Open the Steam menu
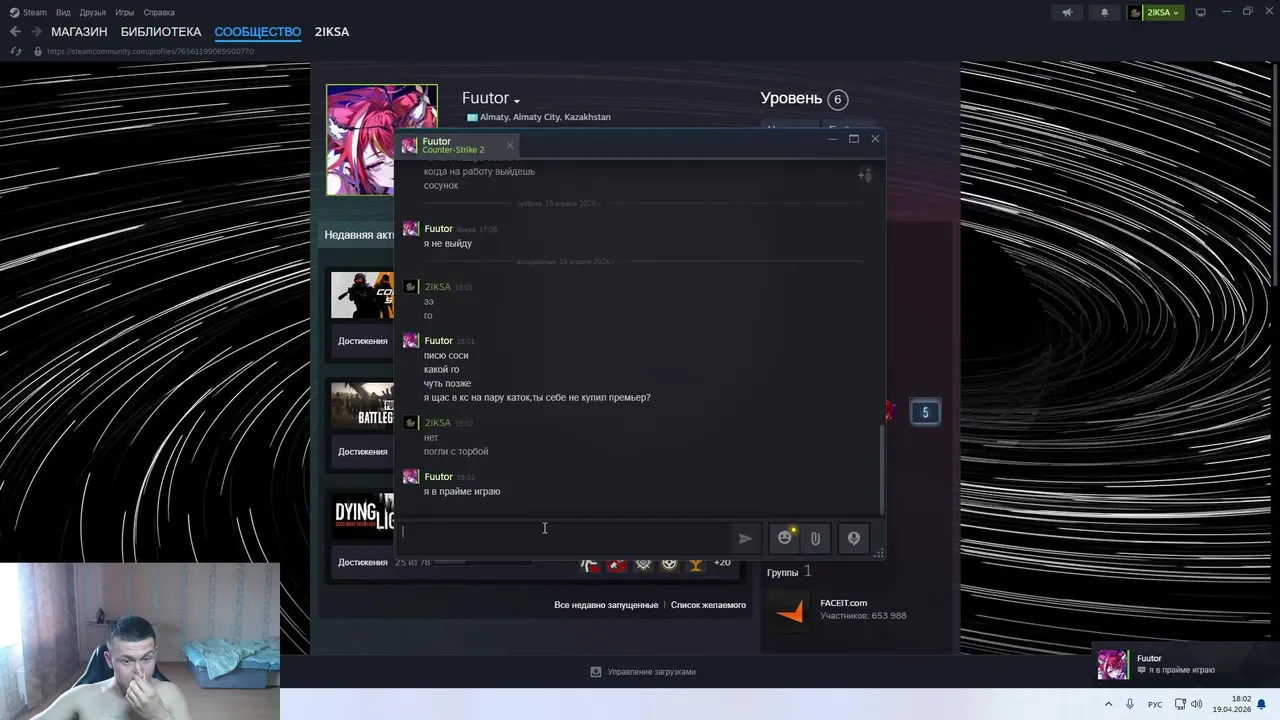1280x720 pixels. pyautogui.click(x=29, y=13)
